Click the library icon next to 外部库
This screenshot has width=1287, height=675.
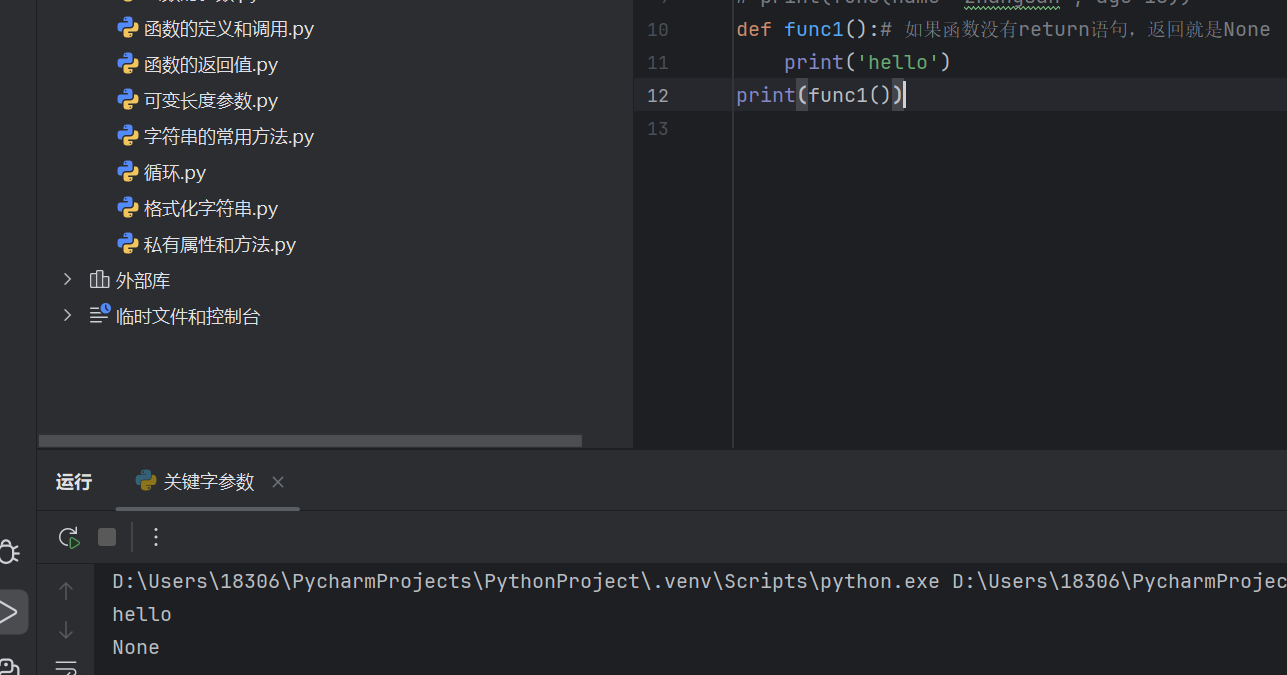click(98, 280)
